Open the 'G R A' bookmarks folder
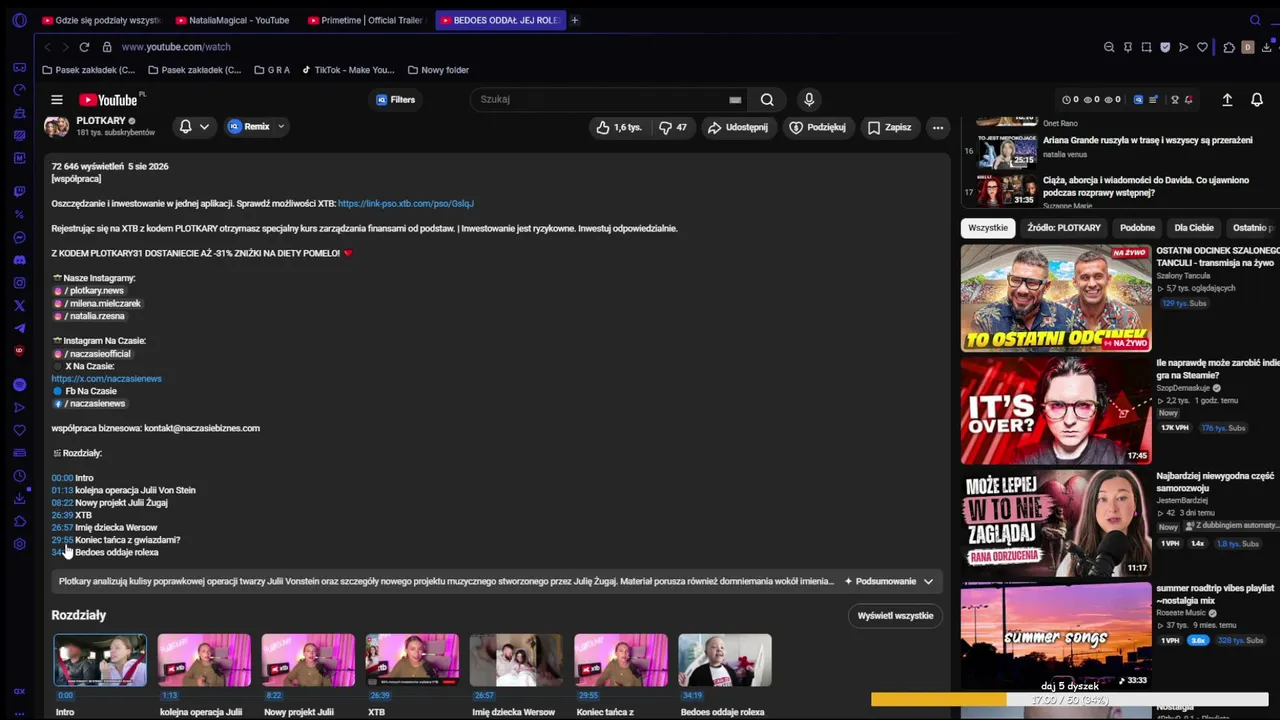The height and width of the screenshot is (720, 1280). coord(272,70)
